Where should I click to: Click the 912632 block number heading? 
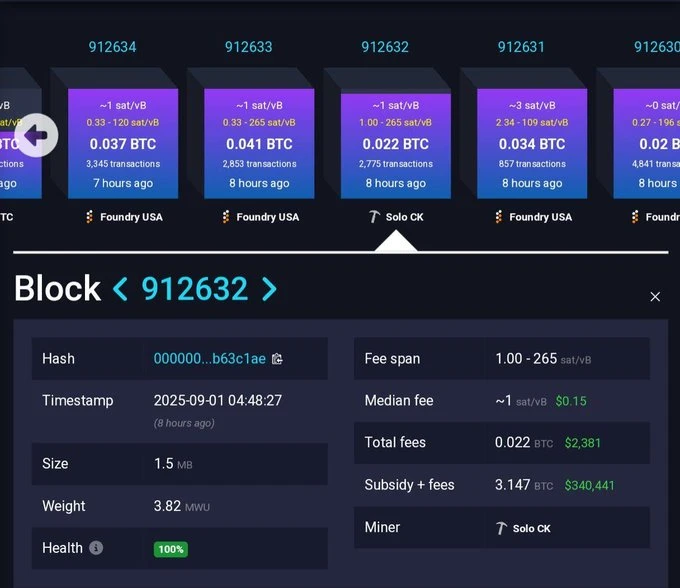(194, 289)
